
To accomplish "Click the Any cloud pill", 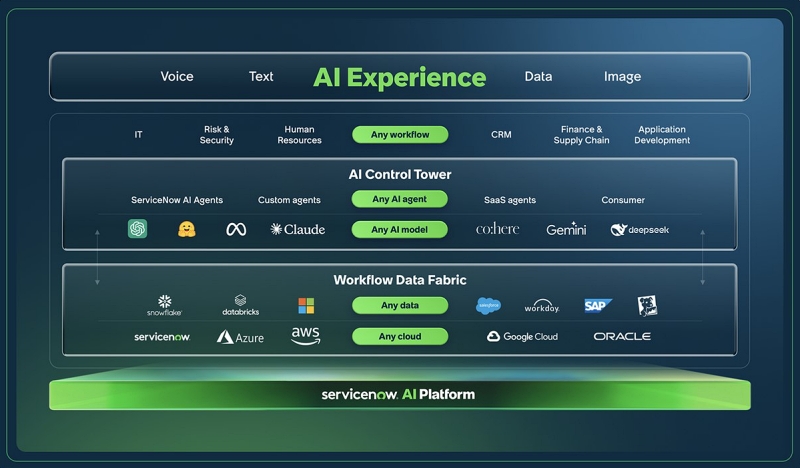I will click(x=400, y=337).
